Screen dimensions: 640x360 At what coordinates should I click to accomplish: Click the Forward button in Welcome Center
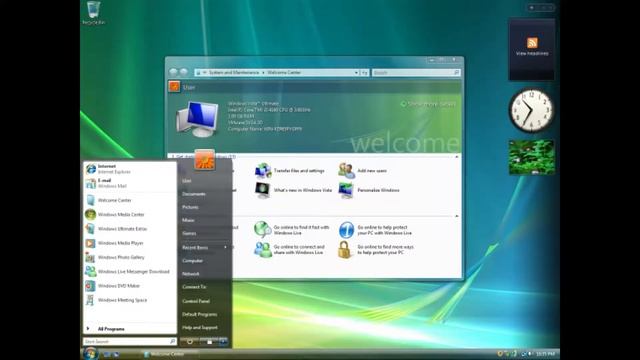[x=184, y=72]
